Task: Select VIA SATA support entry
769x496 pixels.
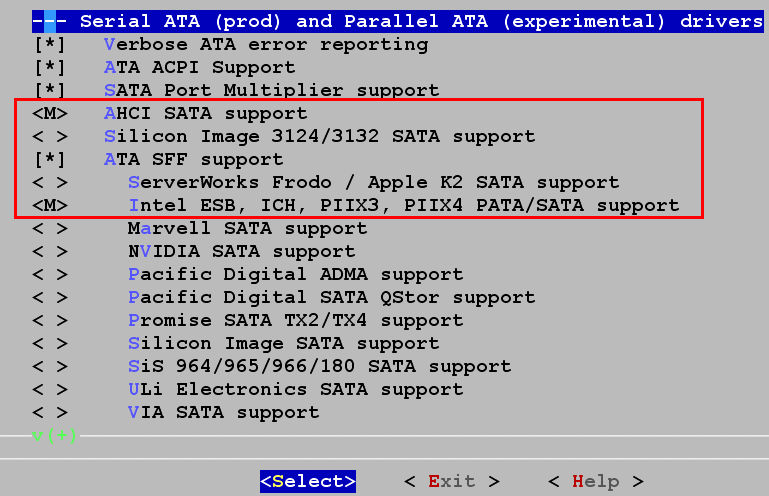Action: coord(223,412)
